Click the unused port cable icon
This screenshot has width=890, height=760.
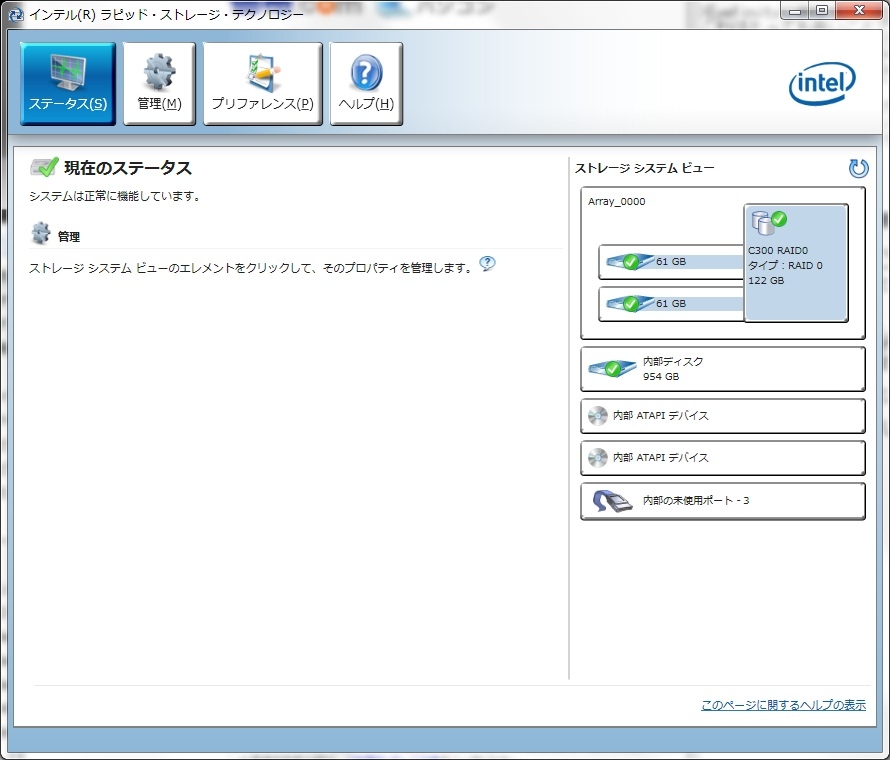pos(612,501)
